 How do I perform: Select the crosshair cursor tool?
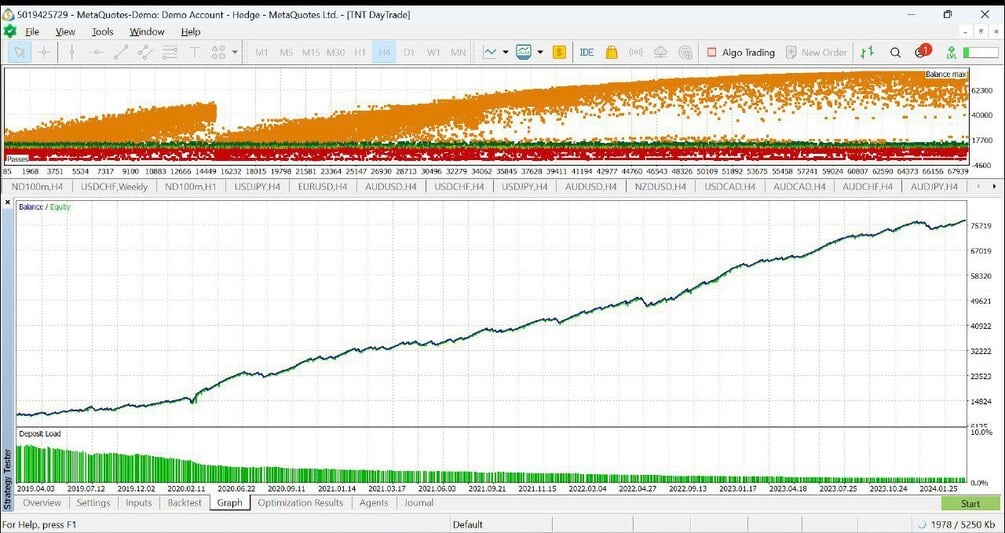pyautogui.click(x=44, y=53)
